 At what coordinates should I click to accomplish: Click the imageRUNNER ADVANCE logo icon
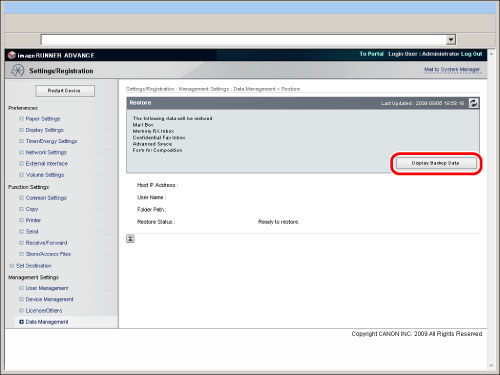point(12,55)
